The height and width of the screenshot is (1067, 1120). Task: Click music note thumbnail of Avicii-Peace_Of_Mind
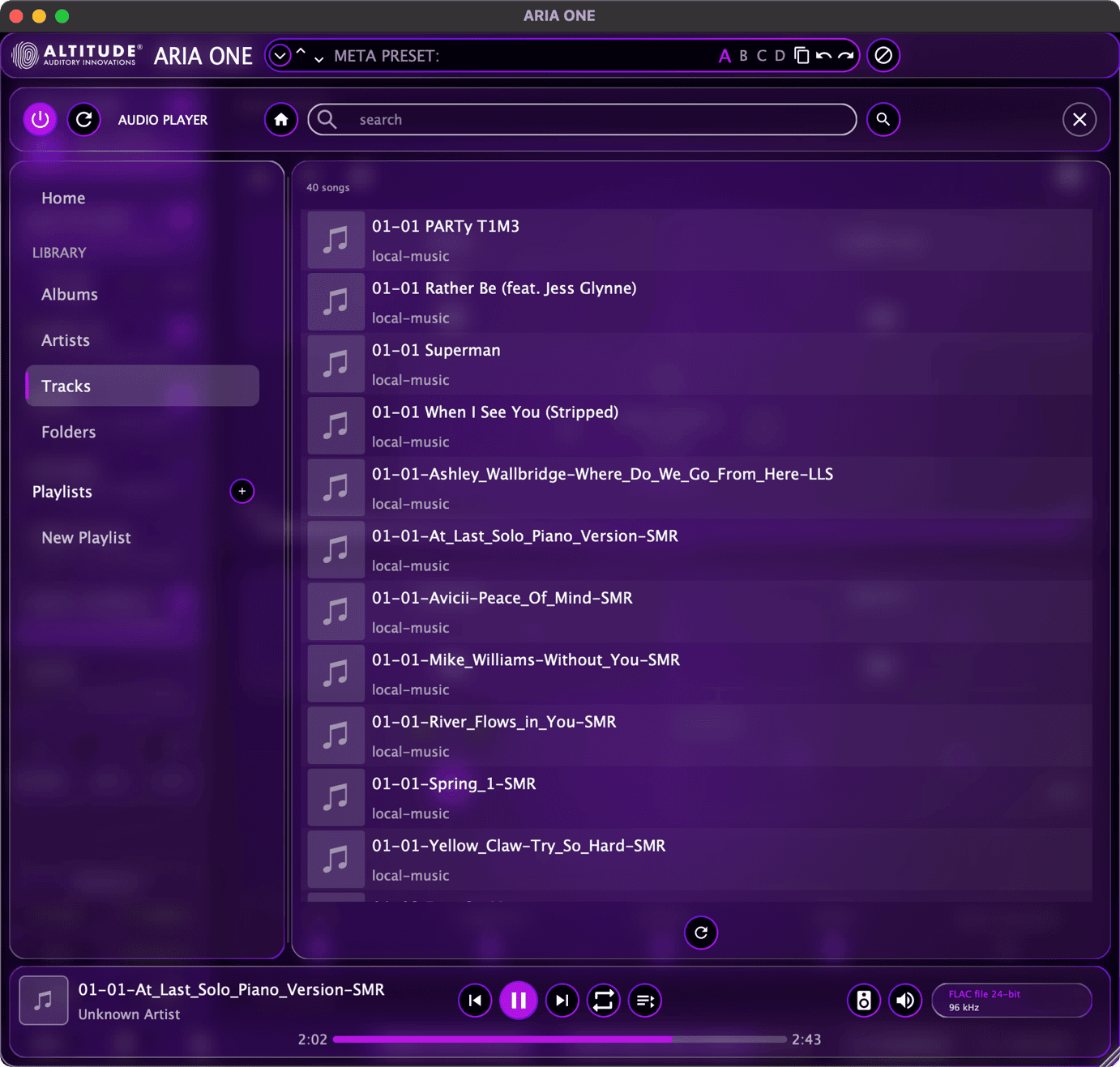point(336,612)
